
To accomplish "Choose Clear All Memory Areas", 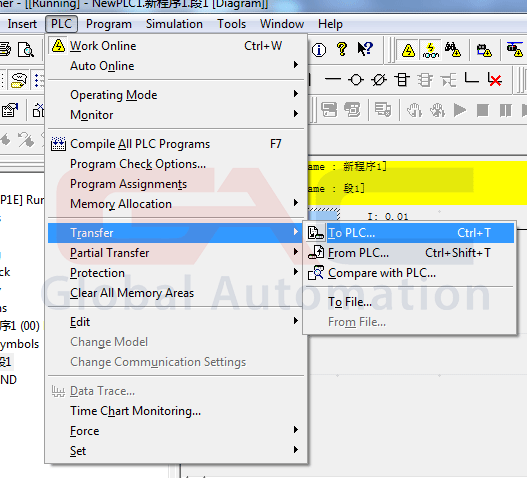I will coord(132,293).
